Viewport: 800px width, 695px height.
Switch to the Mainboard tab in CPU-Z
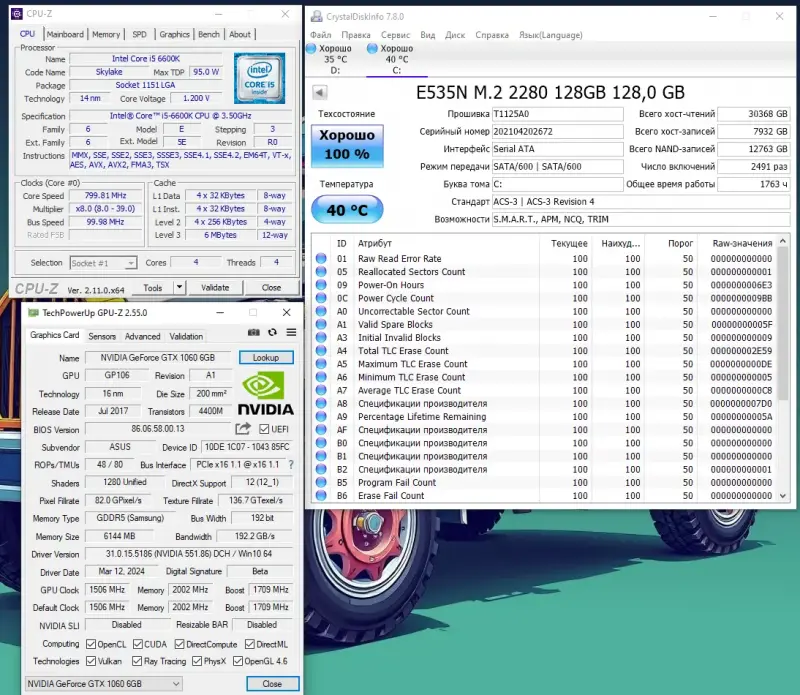click(x=65, y=34)
